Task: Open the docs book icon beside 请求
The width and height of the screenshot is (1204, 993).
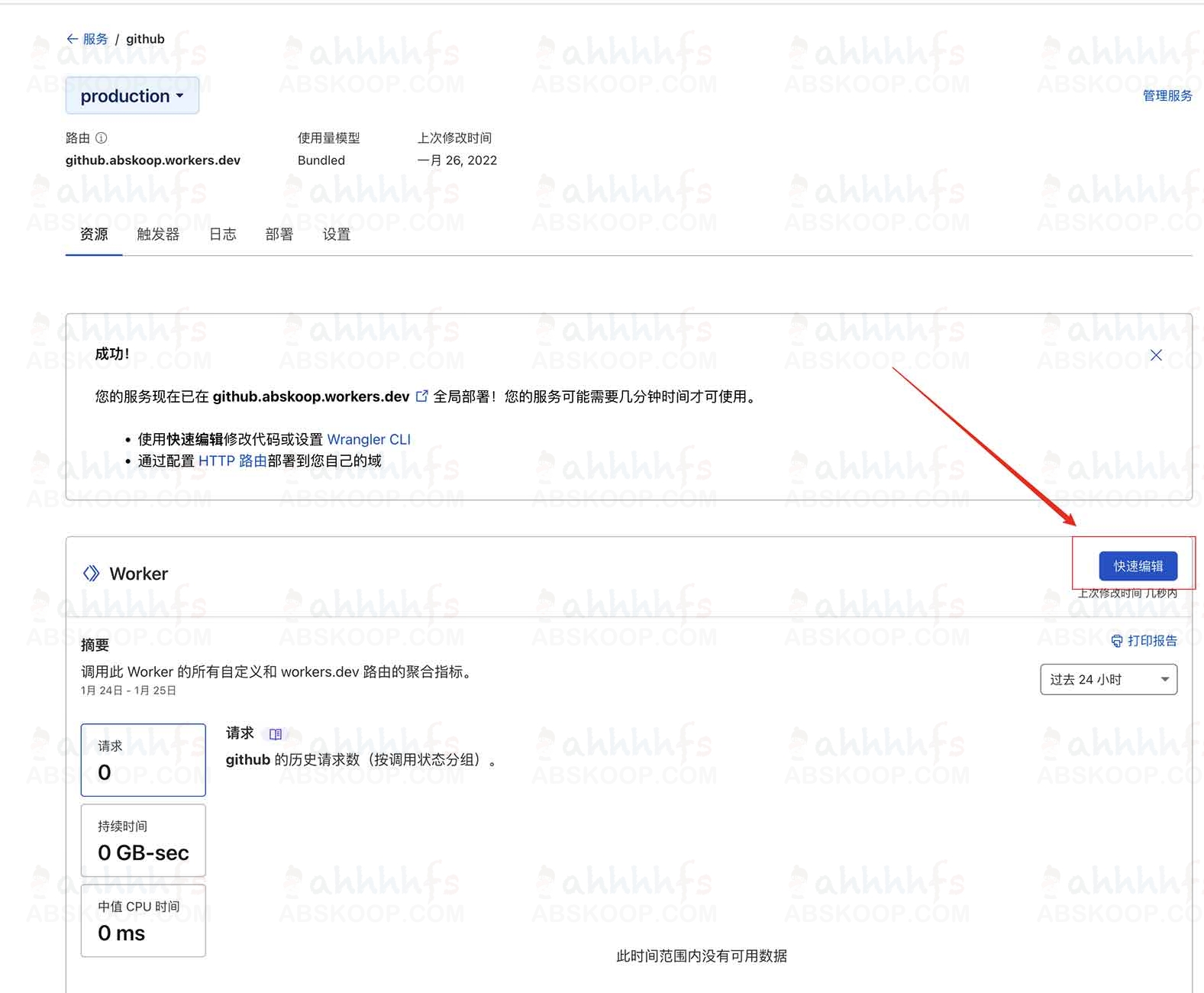Action: pos(276,734)
